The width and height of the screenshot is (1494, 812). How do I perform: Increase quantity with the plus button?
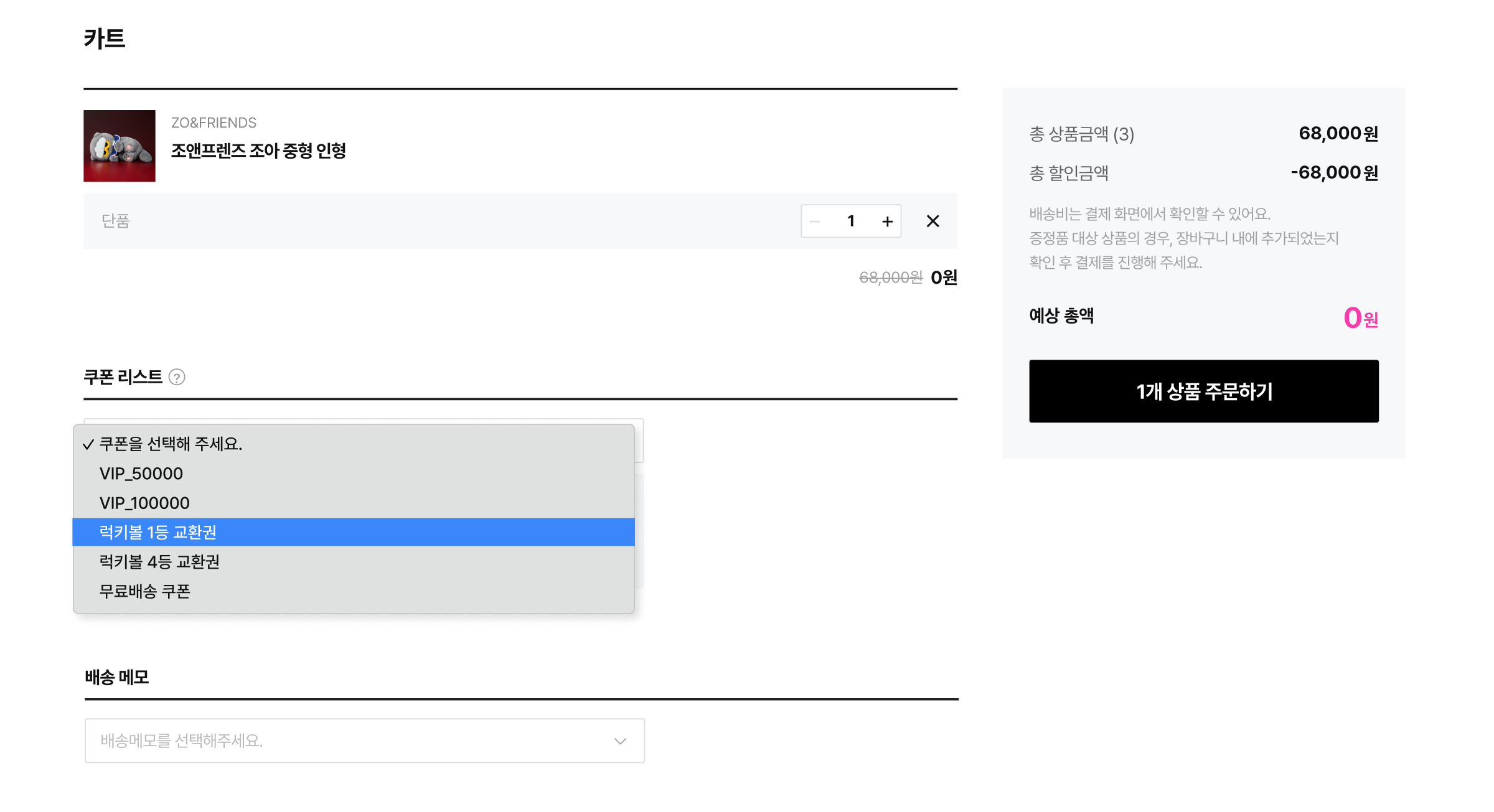pos(887,221)
